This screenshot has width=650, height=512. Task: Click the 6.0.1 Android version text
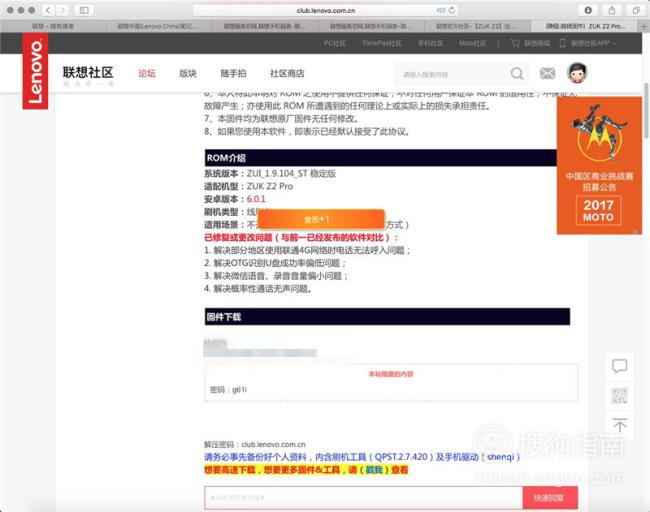click(x=256, y=199)
